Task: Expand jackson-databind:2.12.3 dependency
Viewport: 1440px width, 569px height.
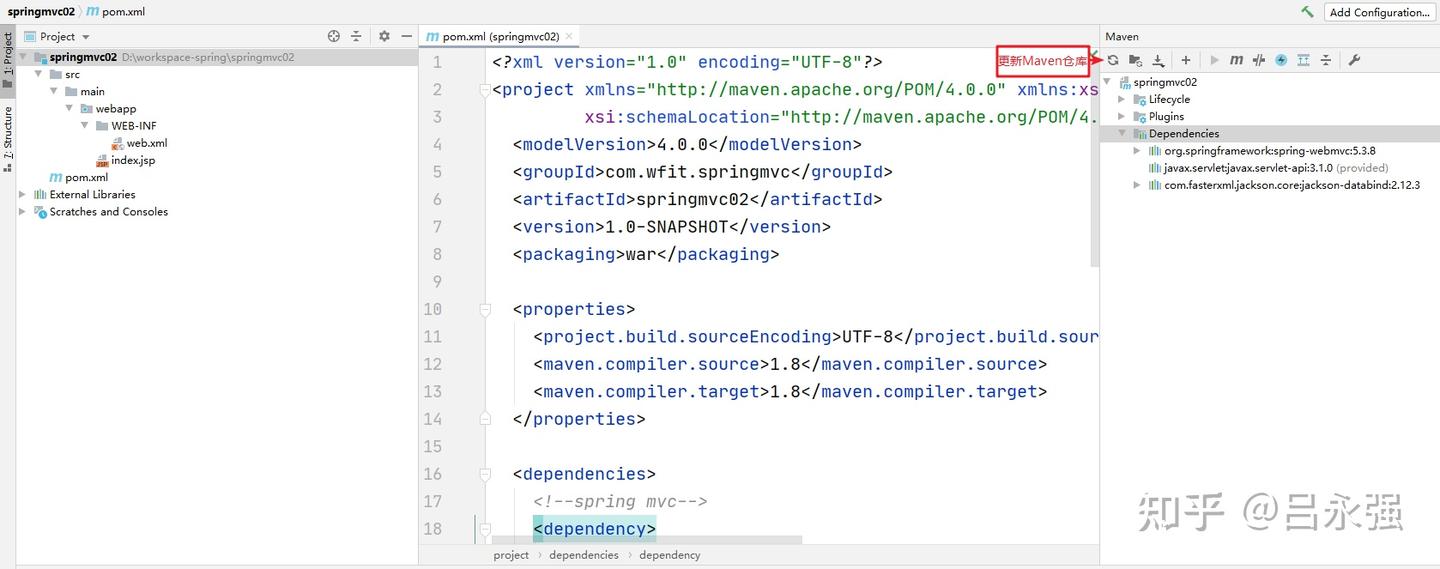Action: [1137, 185]
